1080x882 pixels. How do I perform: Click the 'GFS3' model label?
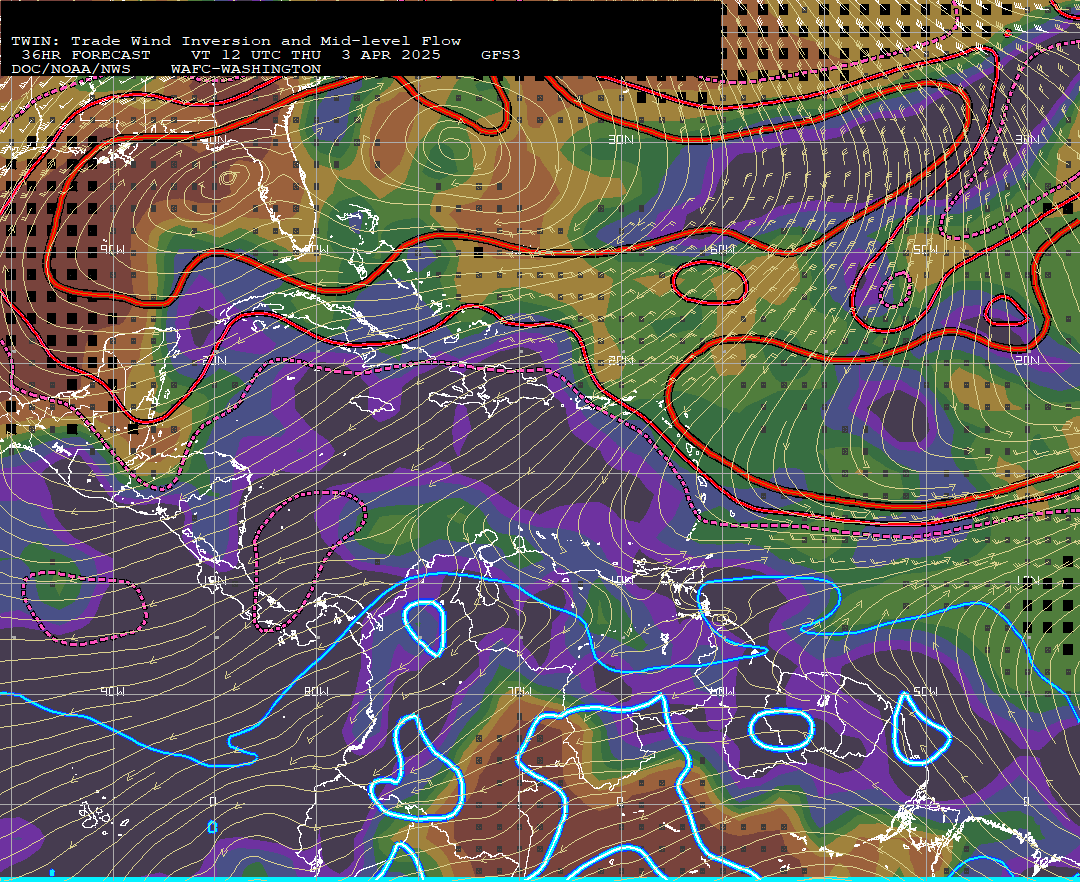tap(500, 55)
